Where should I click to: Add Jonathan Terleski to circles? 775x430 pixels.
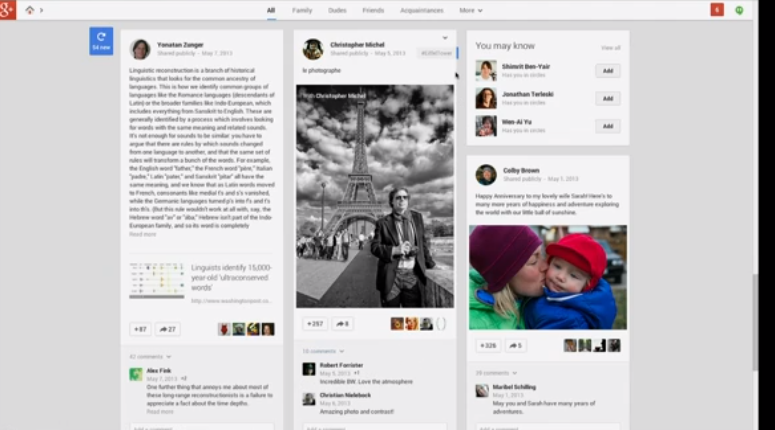[x=608, y=98]
